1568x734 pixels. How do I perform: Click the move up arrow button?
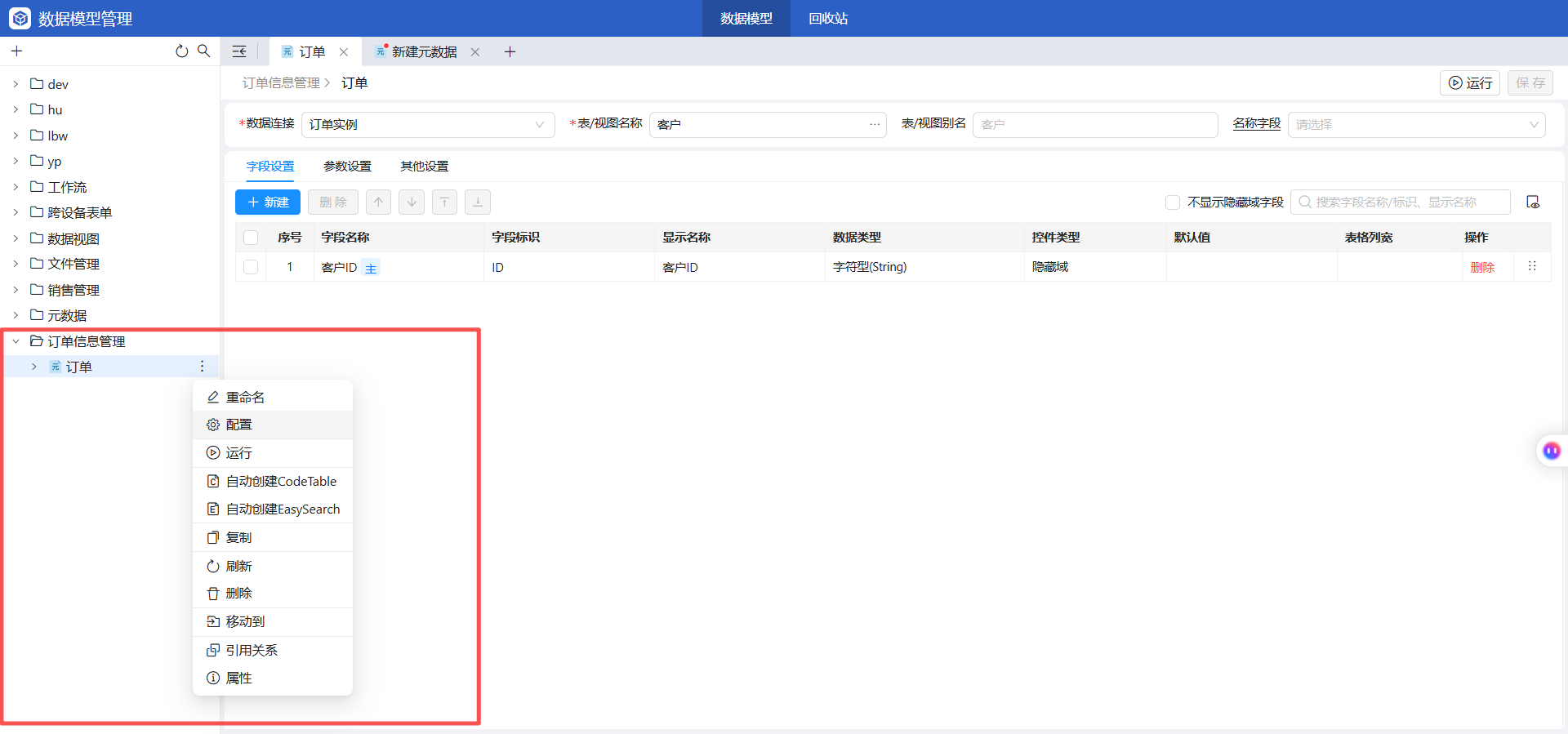click(378, 202)
